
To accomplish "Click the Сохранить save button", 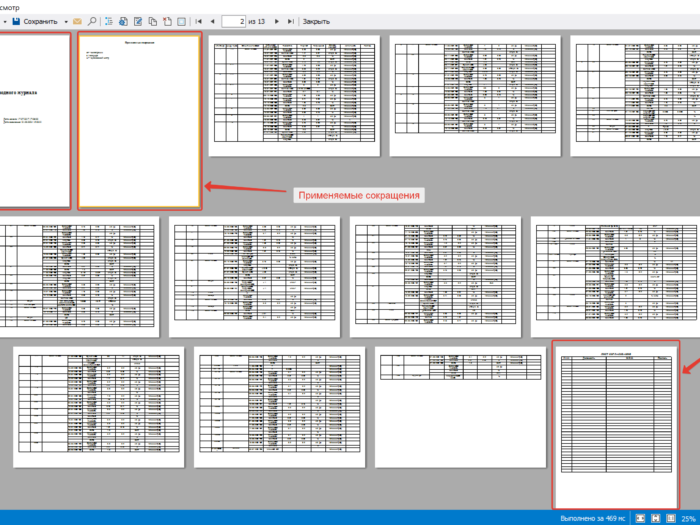I will [35, 21].
